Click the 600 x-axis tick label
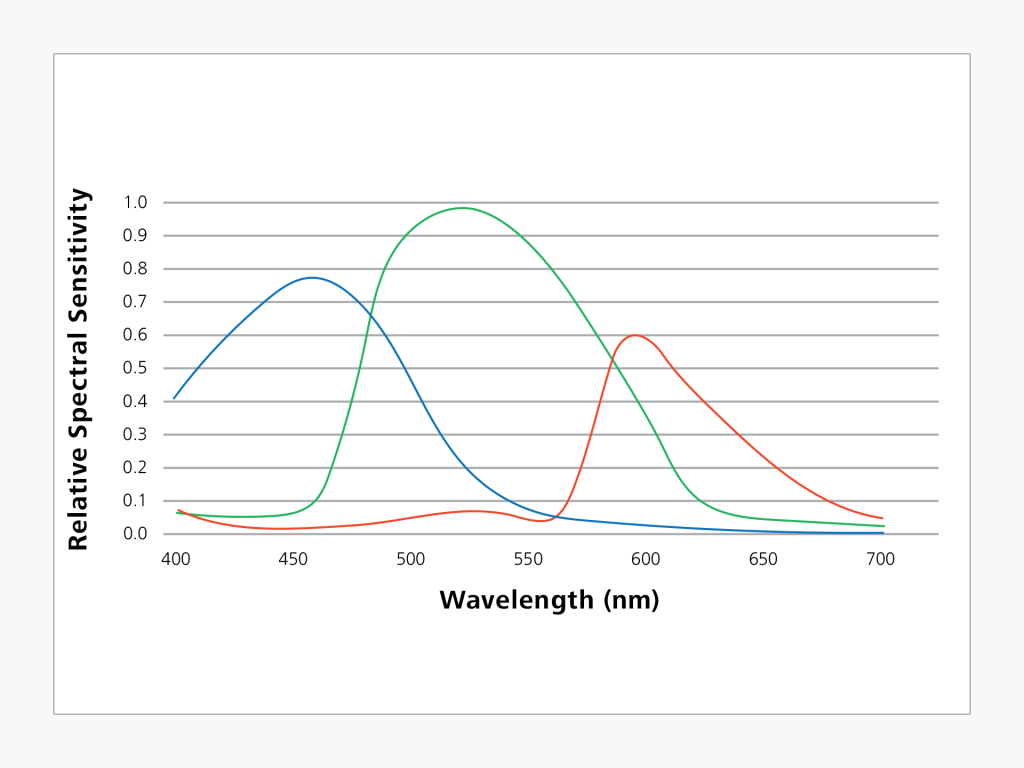Screen dimensions: 1024x768 pyautogui.click(x=645, y=559)
